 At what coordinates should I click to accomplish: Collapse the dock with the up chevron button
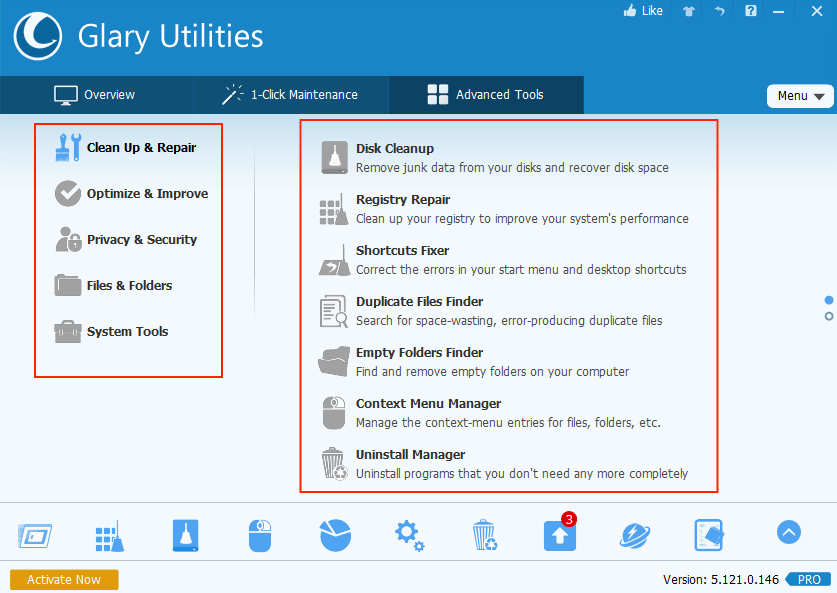[x=789, y=532]
